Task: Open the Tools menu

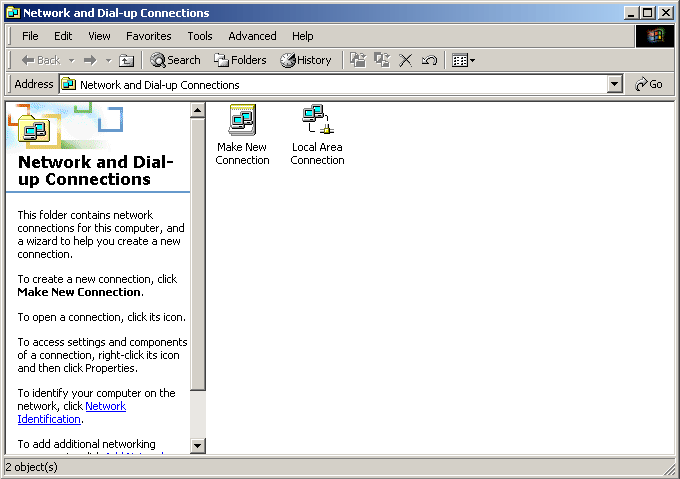Action: point(200,36)
